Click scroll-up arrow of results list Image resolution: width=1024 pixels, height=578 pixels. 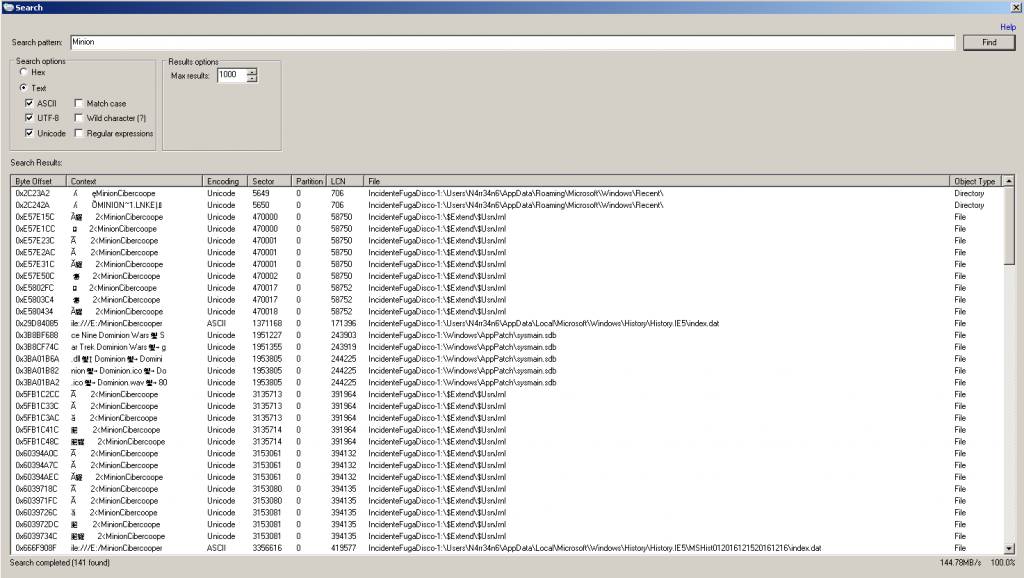click(1009, 181)
